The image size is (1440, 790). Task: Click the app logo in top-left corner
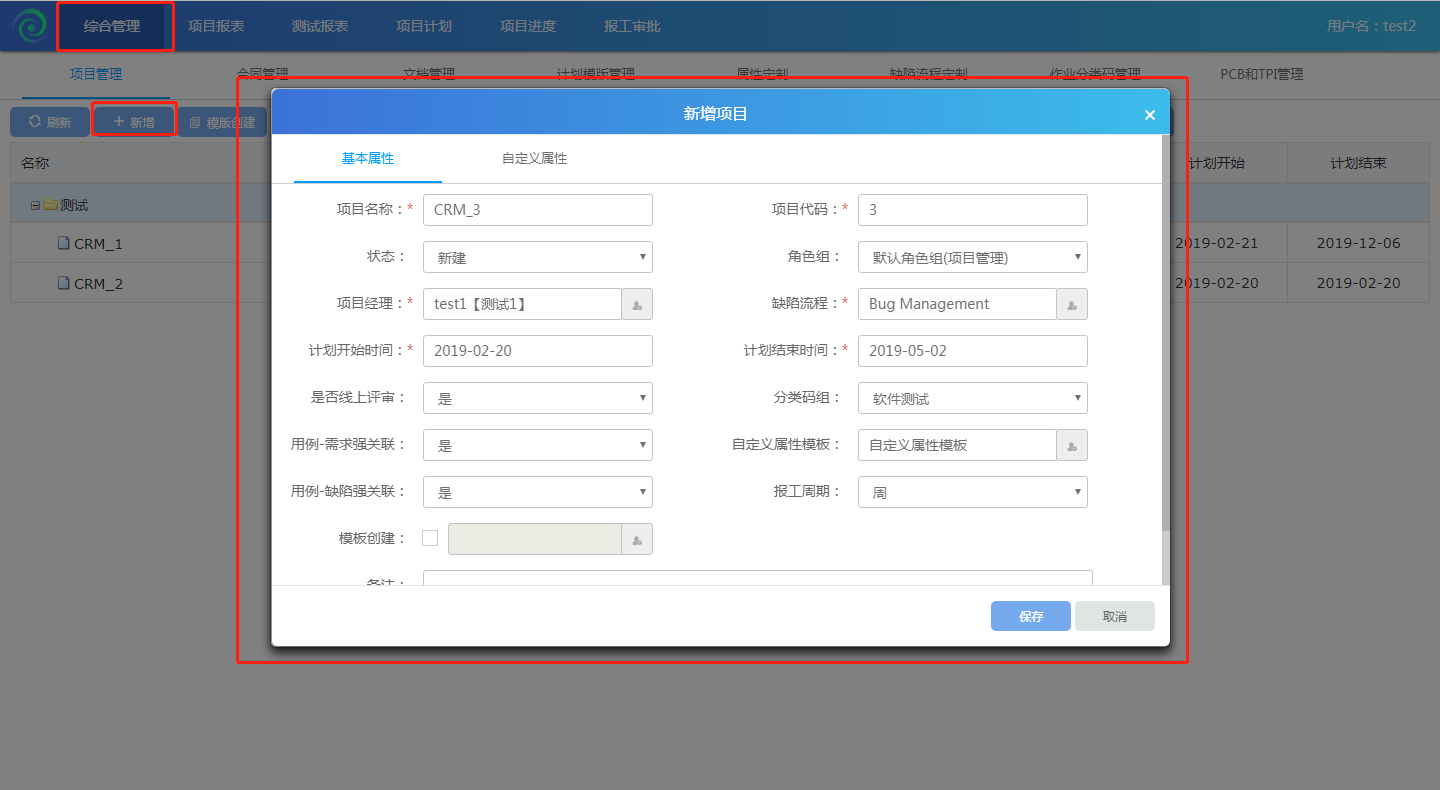pyautogui.click(x=29, y=26)
